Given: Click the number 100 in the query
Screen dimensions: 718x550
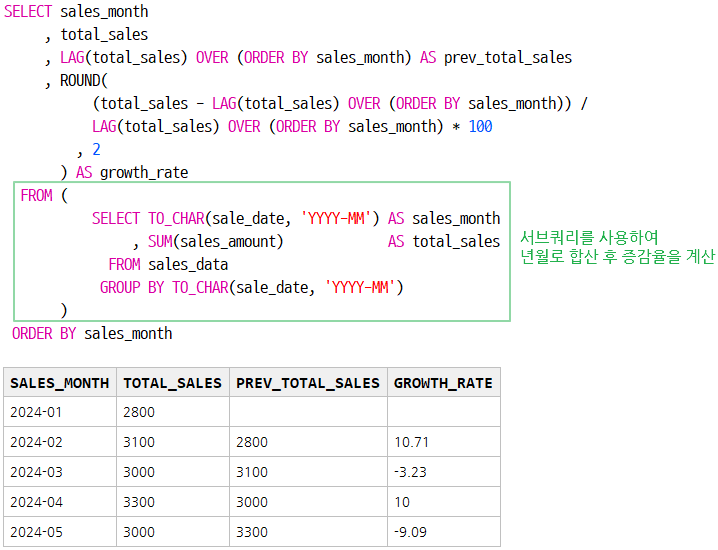Looking at the screenshot, I should (x=480, y=126).
